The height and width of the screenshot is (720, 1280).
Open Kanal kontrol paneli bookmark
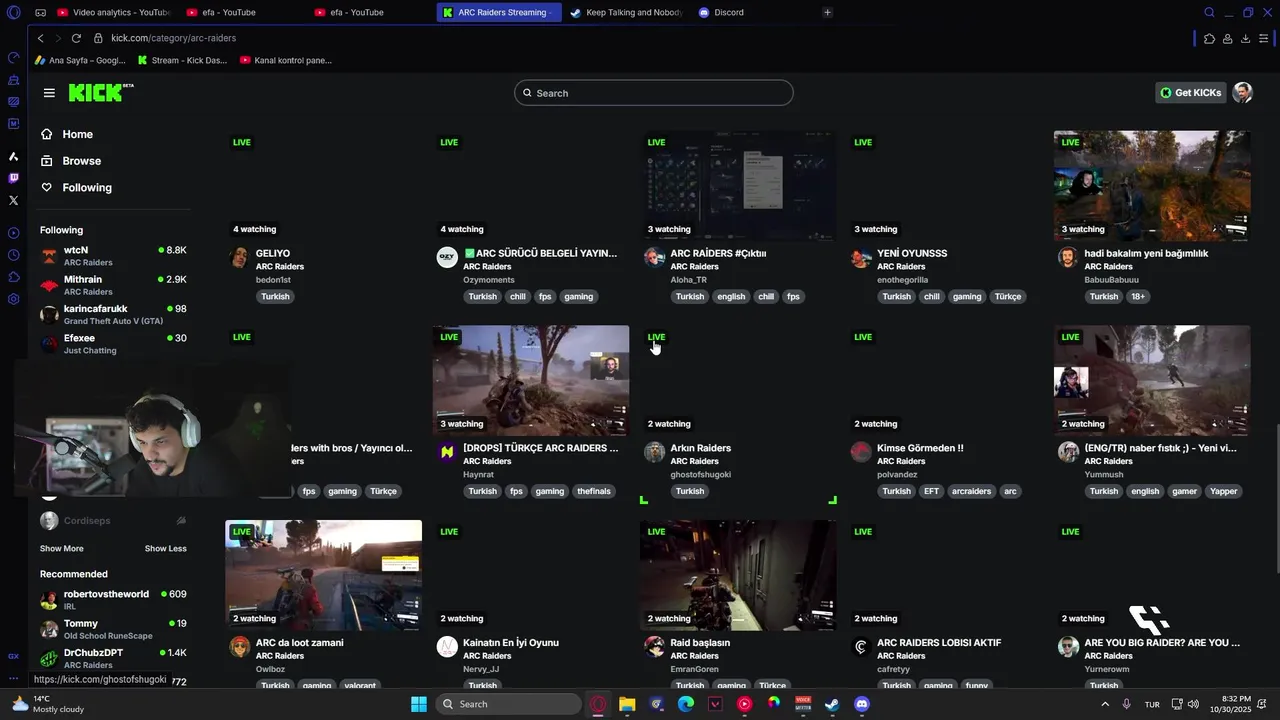[286, 60]
